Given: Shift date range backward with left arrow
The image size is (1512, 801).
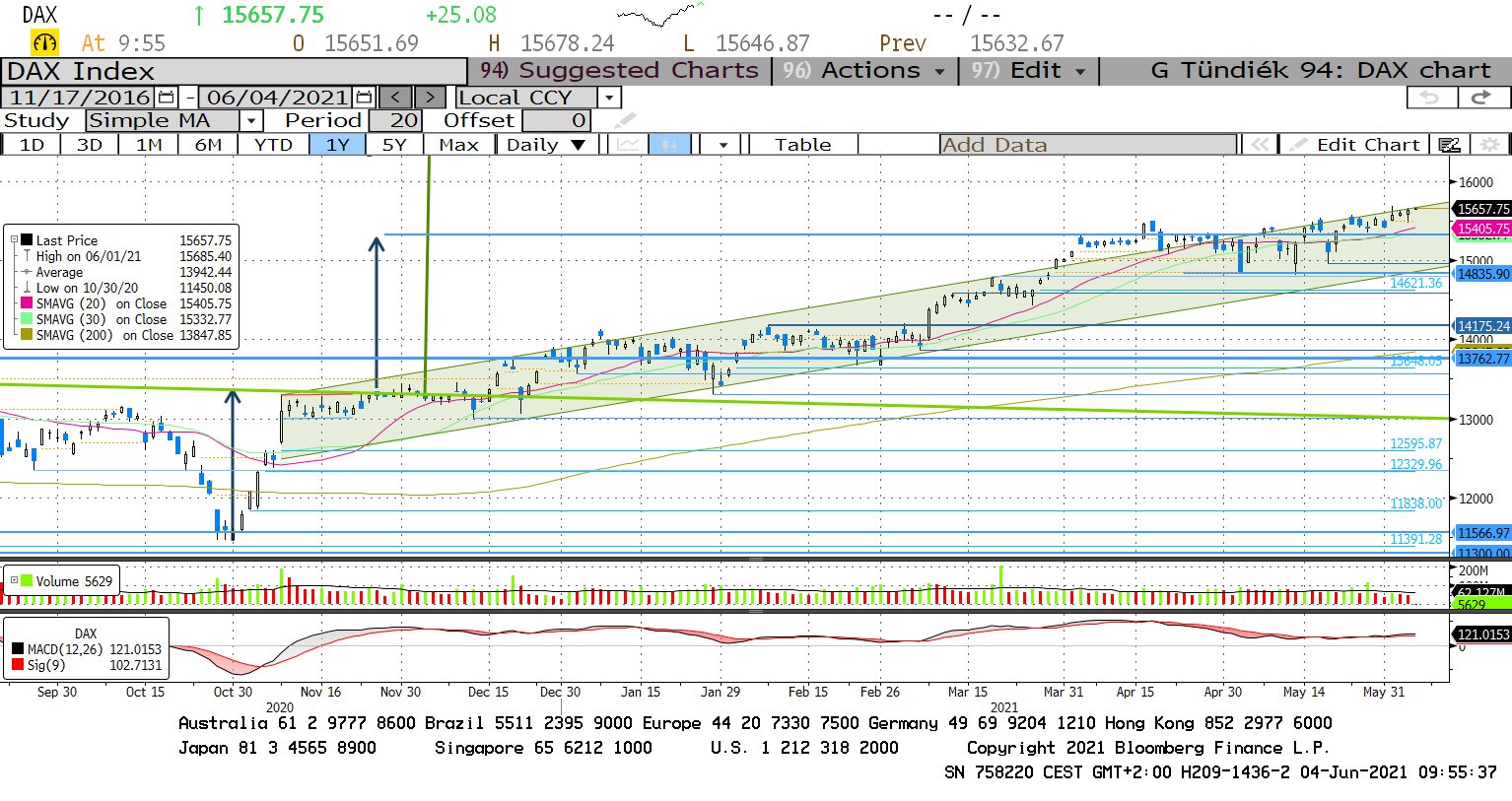Looking at the screenshot, I should coord(395,98).
